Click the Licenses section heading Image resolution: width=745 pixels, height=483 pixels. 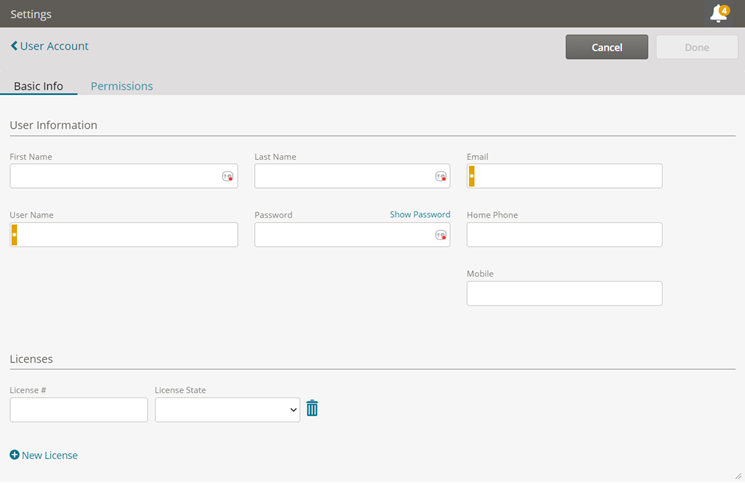(x=31, y=359)
